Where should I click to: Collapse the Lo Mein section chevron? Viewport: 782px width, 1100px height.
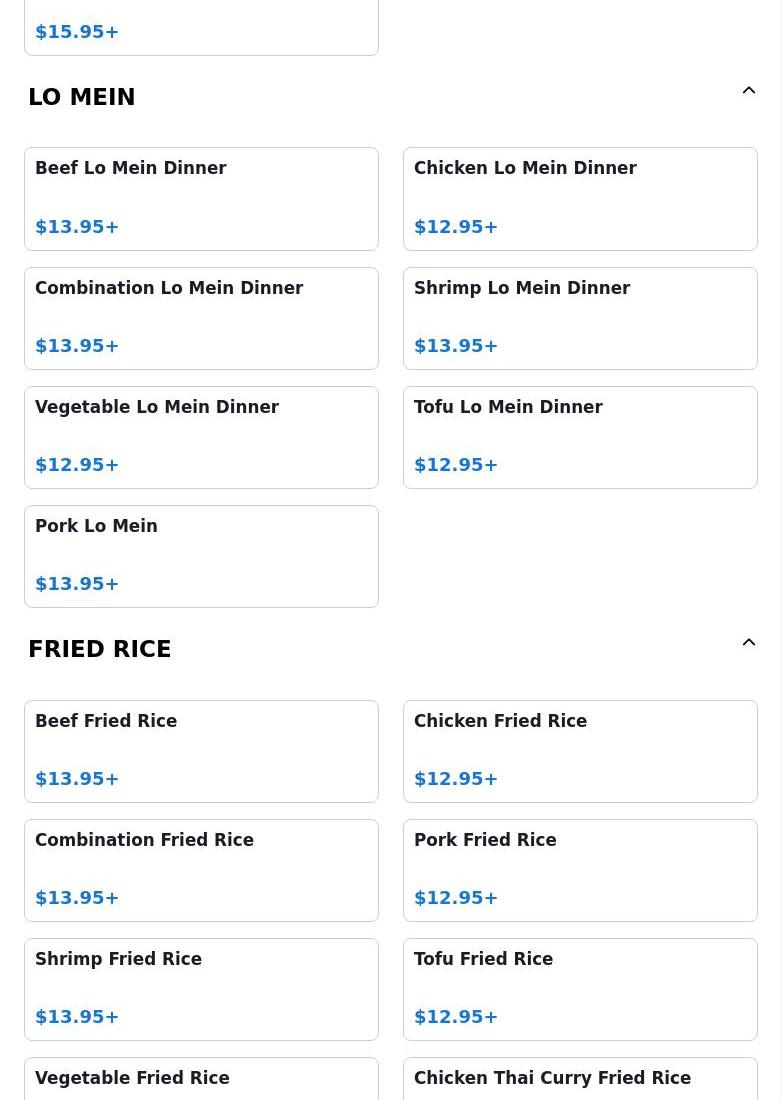click(748, 91)
